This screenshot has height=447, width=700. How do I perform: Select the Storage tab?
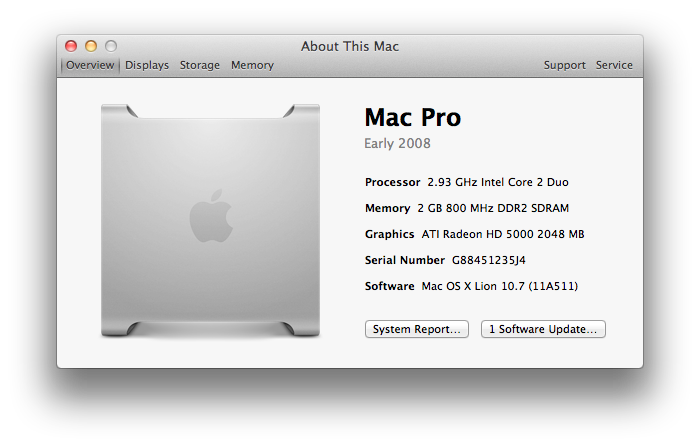pos(200,65)
